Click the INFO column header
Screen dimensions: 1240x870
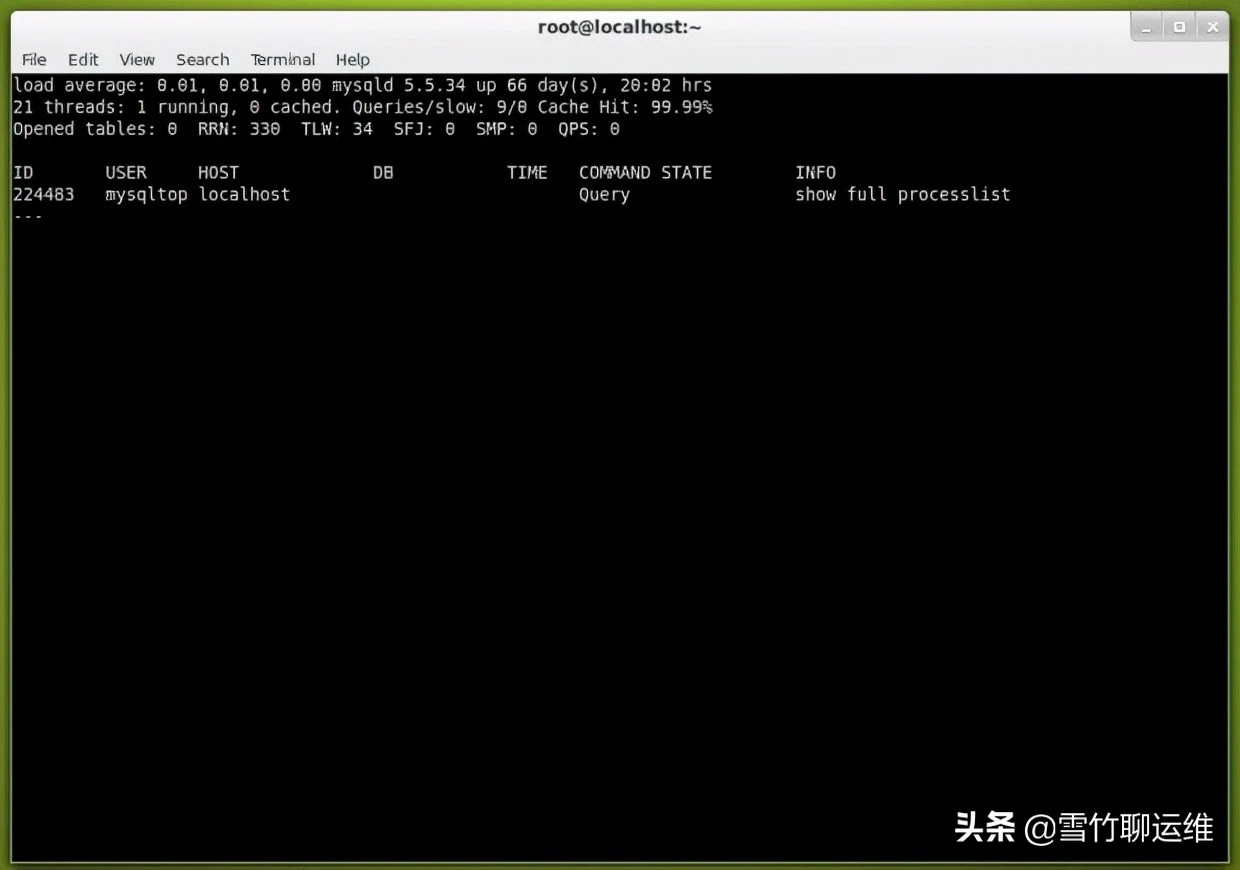pos(815,172)
